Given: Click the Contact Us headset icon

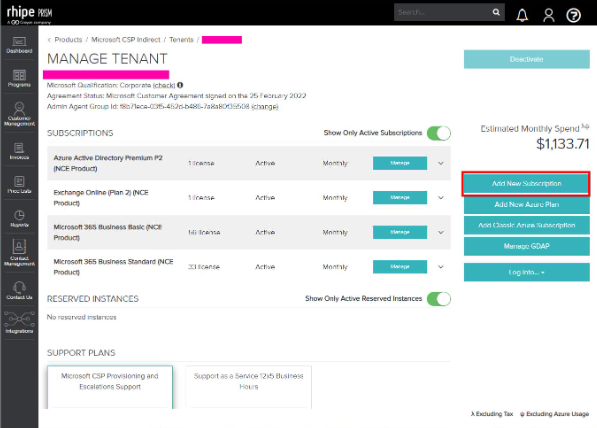Looking at the screenshot, I should click(19, 290).
